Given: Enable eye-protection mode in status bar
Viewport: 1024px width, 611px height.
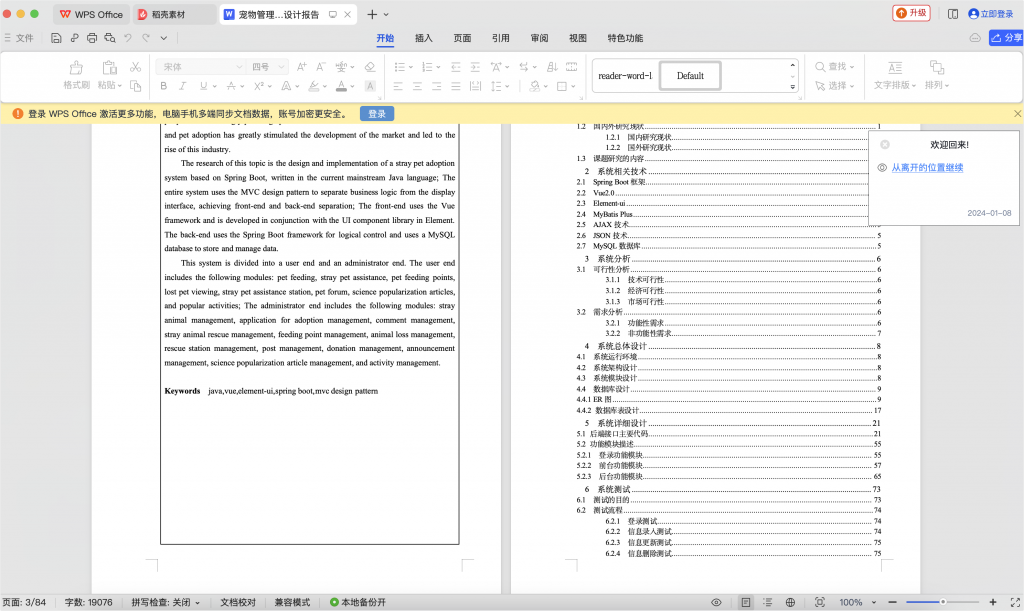Looking at the screenshot, I should (x=716, y=602).
